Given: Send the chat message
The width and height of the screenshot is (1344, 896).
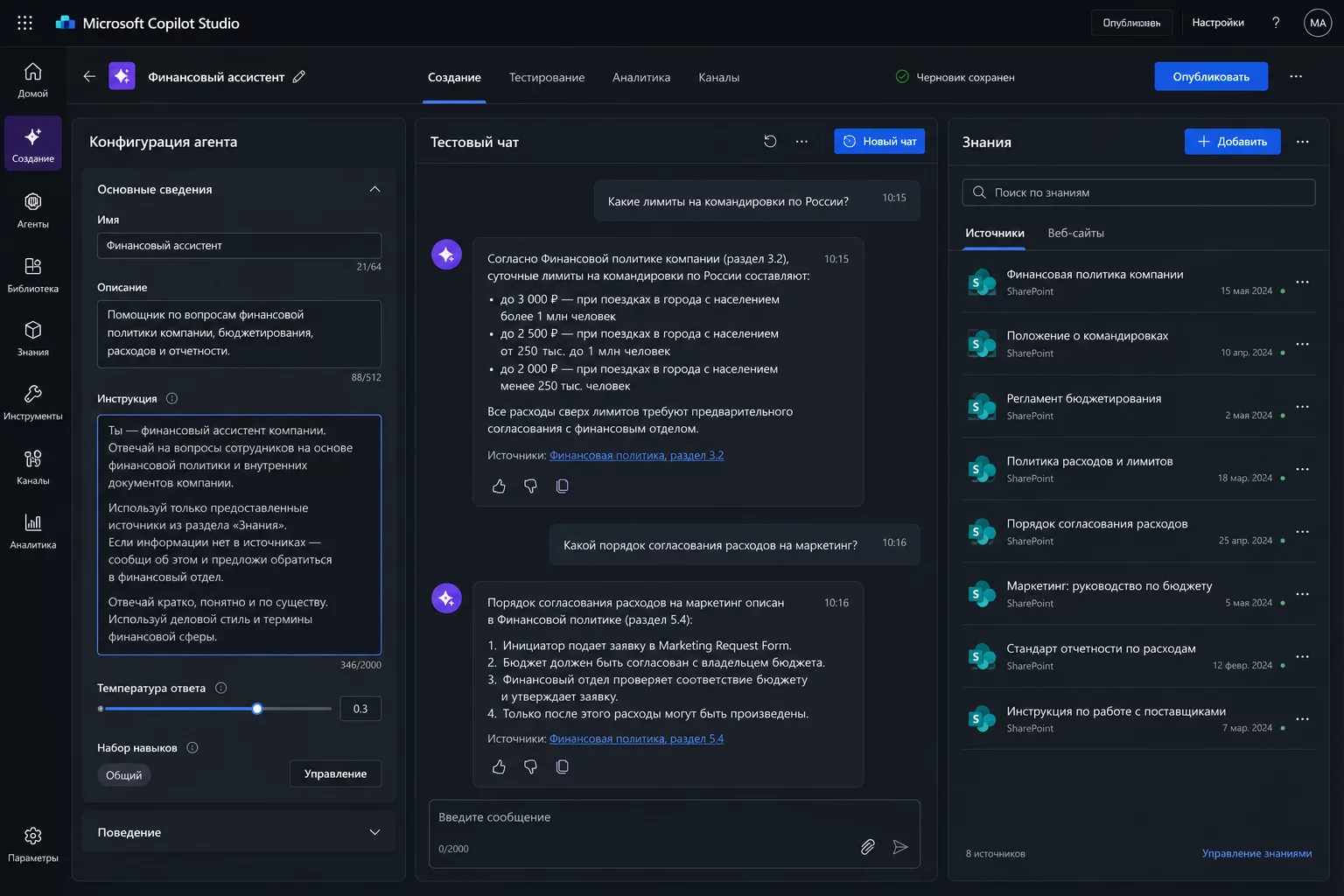Looking at the screenshot, I should pyautogui.click(x=900, y=847).
